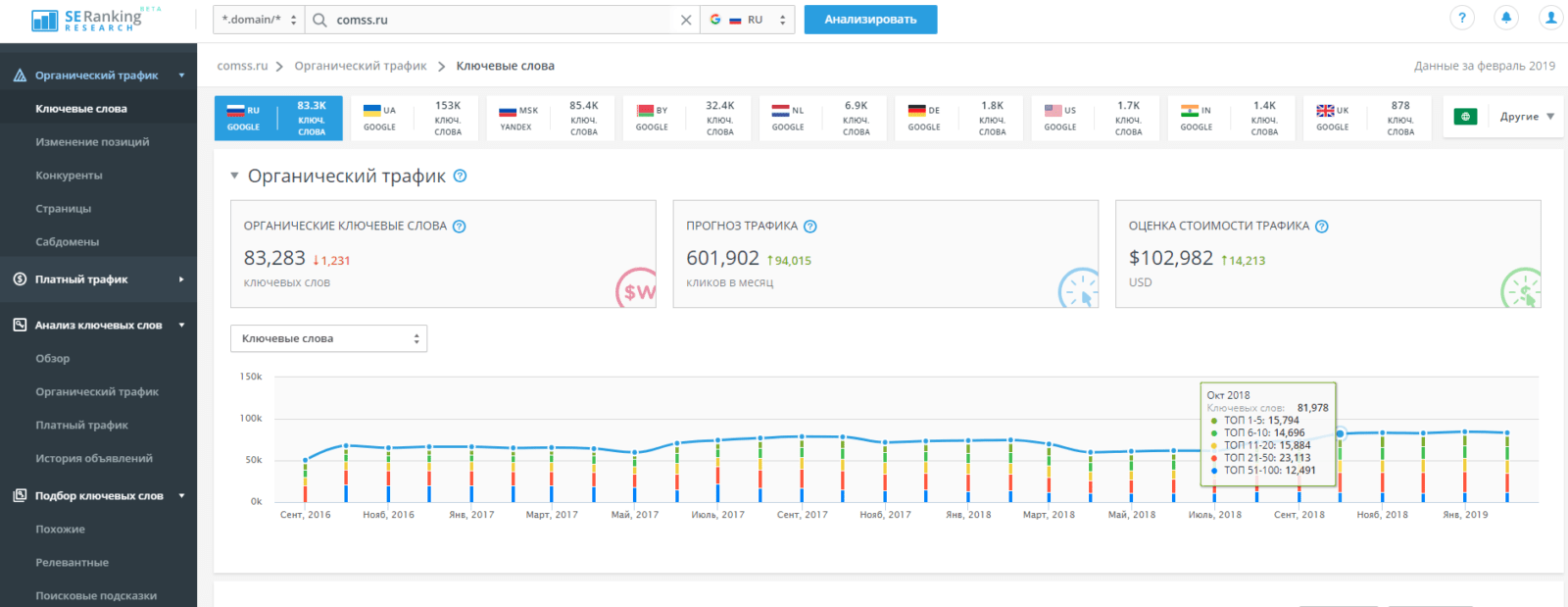1568x607 pixels.
Task: Click the Сент, 2016 chart data point
Action: click(x=306, y=460)
